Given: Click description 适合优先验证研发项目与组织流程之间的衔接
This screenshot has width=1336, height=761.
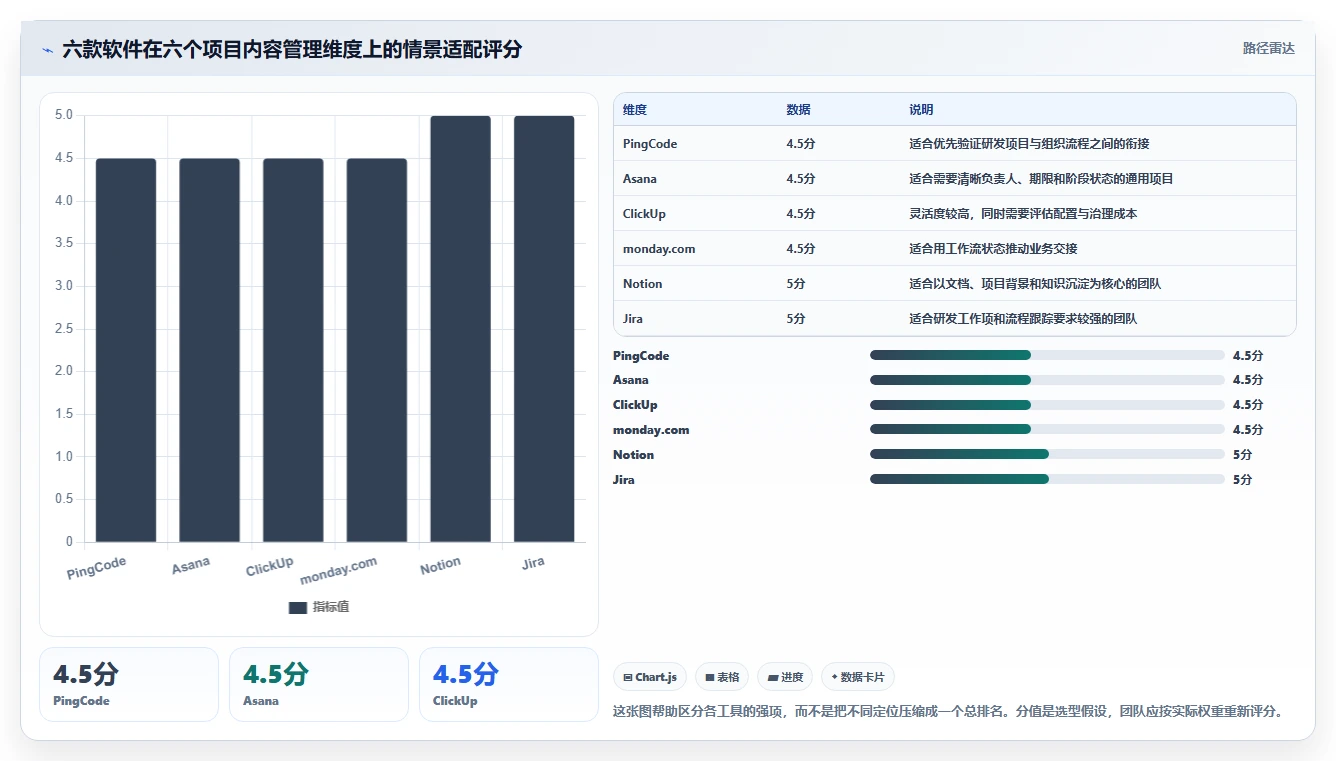Looking at the screenshot, I should [1029, 144].
